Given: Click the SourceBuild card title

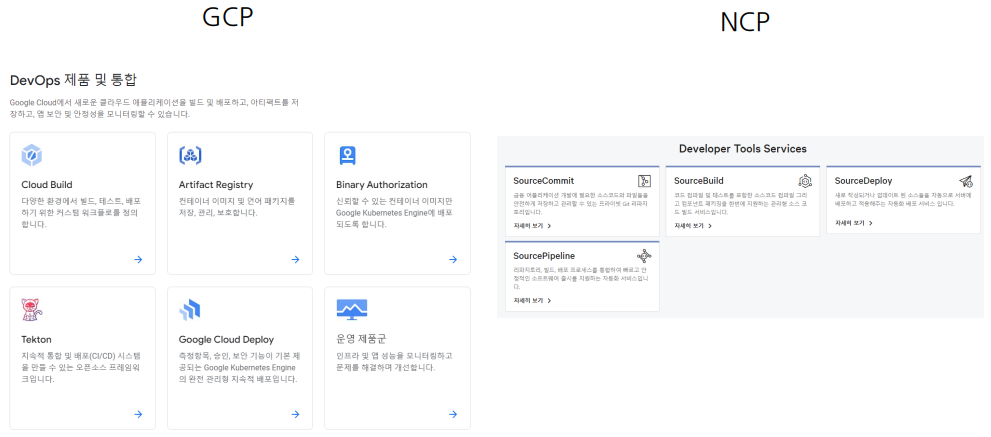Looking at the screenshot, I should coord(698,181).
